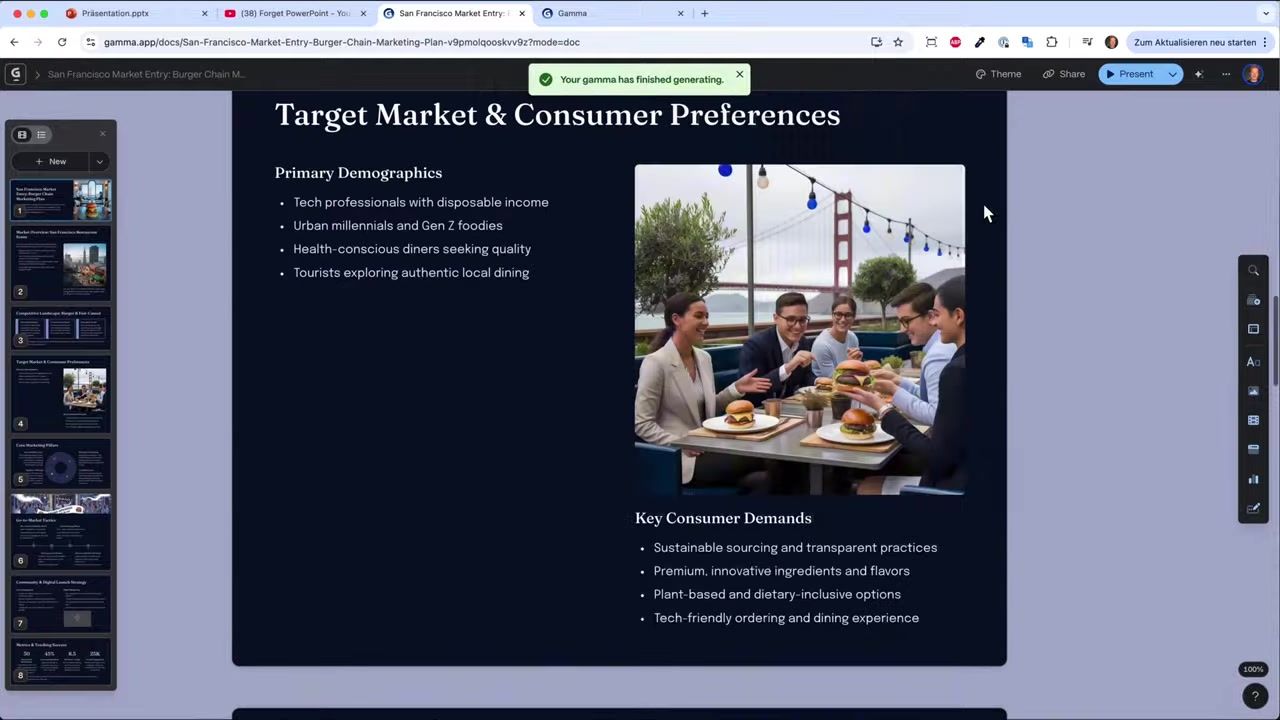Click the Share button
Viewport: 1280px width, 720px height.
pos(1064,74)
